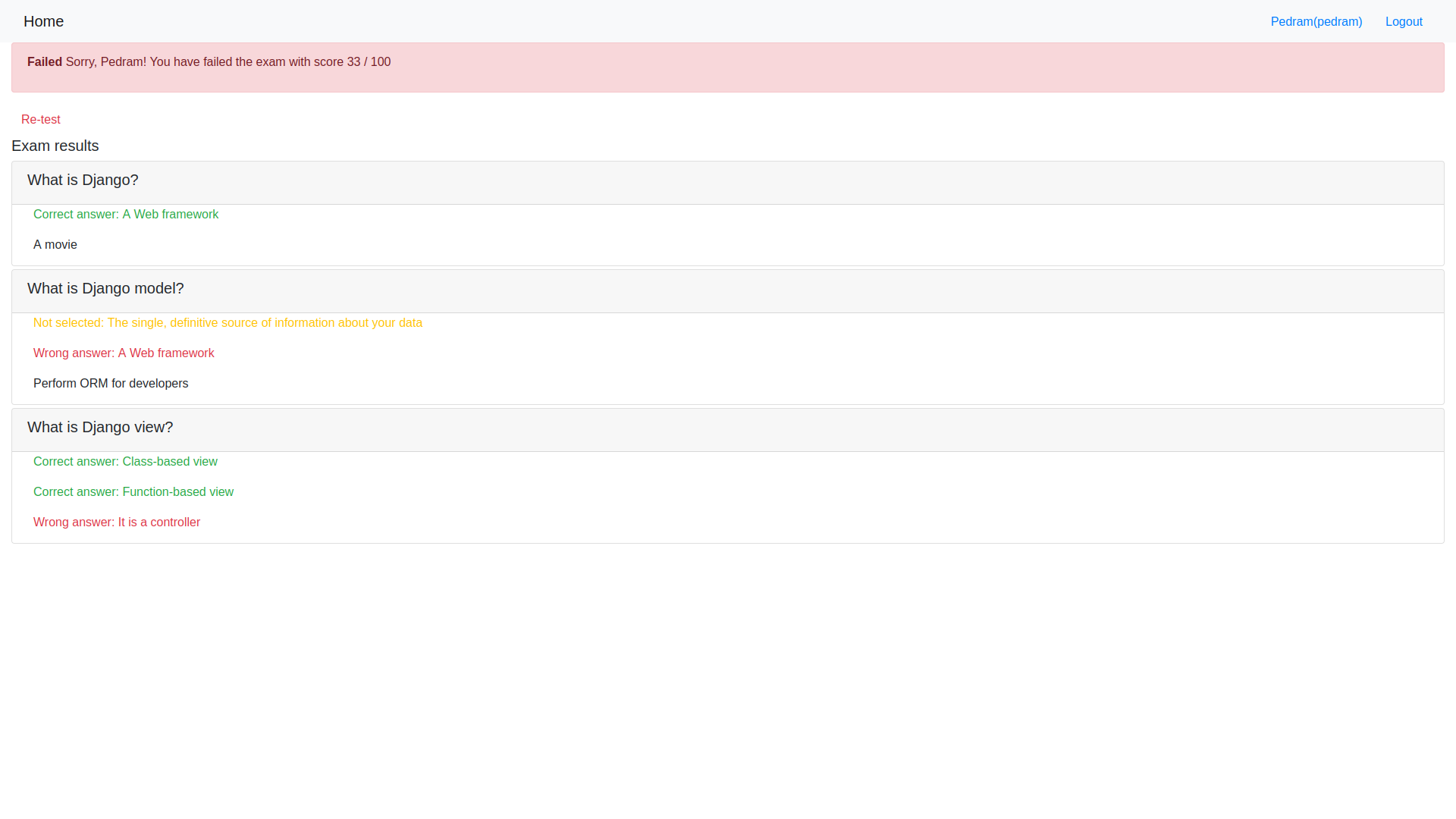Viewport: 1456px width, 819px height.
Task: Click 'Wrong answer: It is a controller'
Action: point(117,522)
